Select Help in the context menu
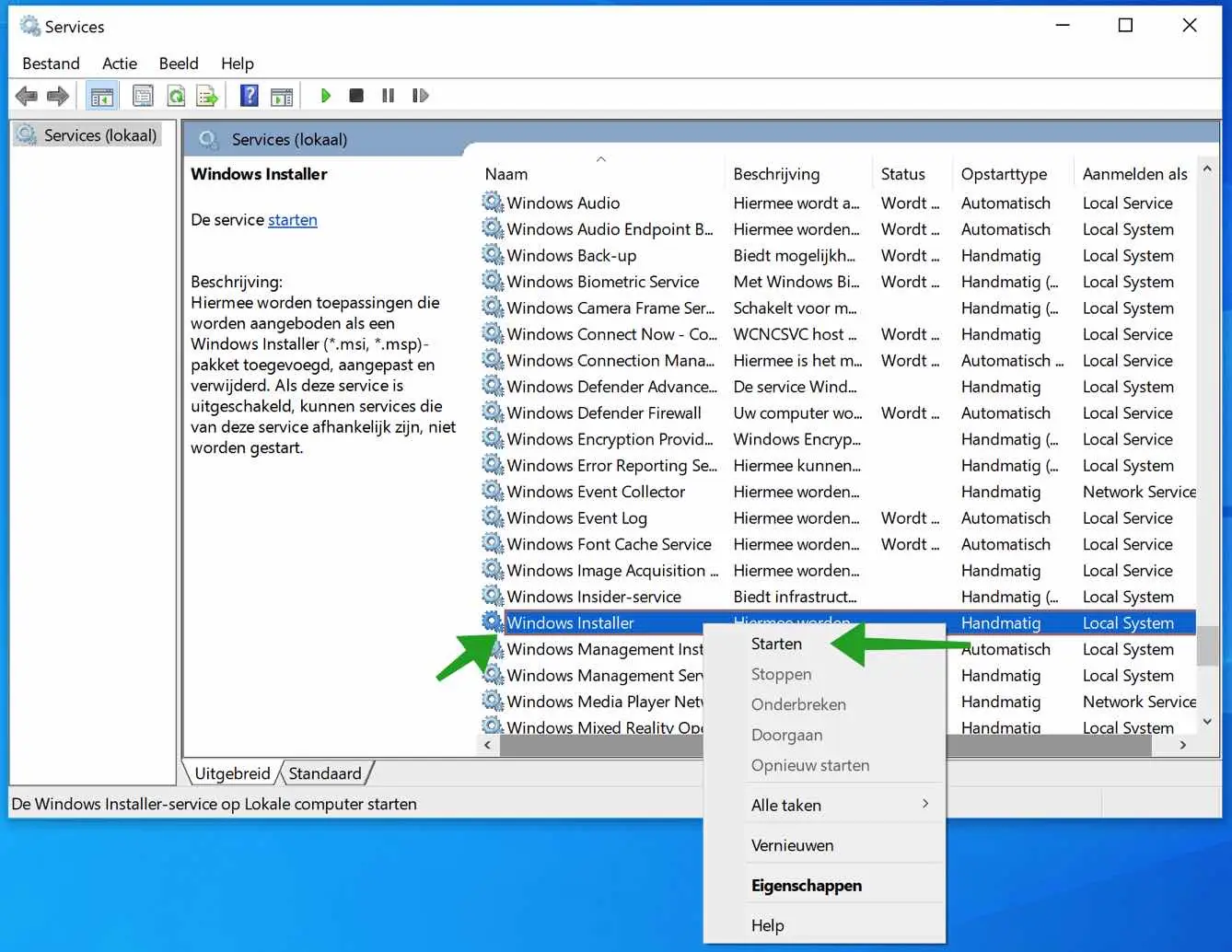Image resolution: width=1232 pixels, height=952 pixels. 824,925
